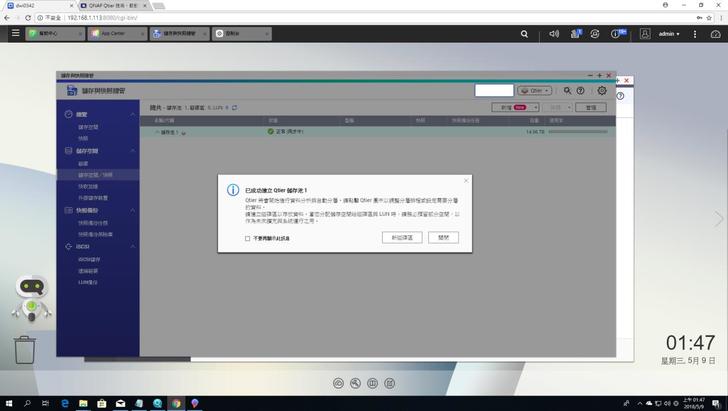728x411 pixels.
Task: Open Edge browser from taskbar
Action: [x=65, y=403]
